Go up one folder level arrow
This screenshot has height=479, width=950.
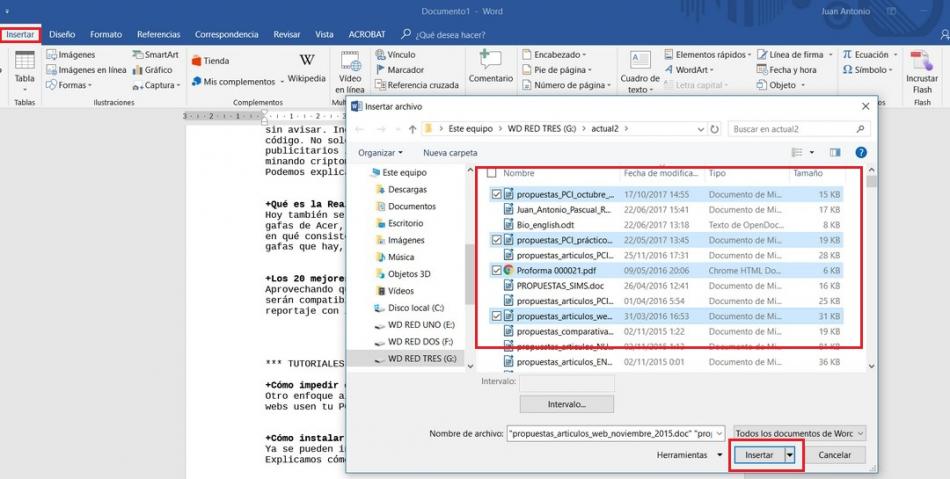[412, 129]
